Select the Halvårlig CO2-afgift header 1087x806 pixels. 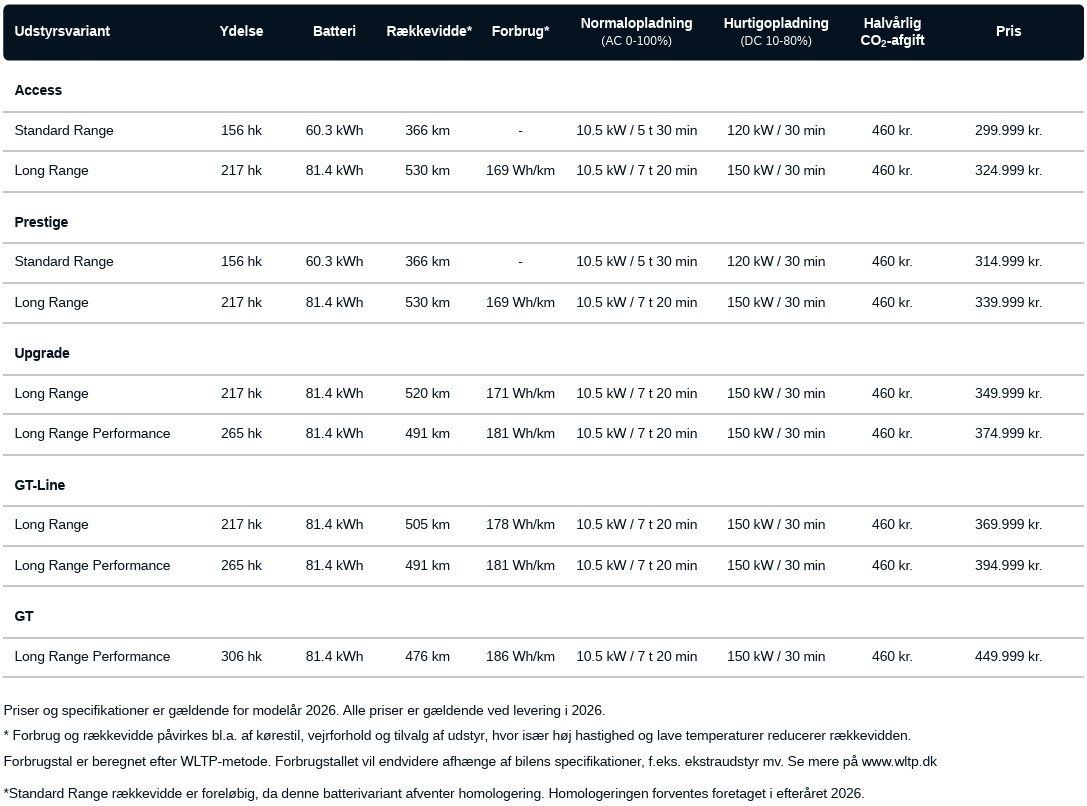[x=892, y=31]
